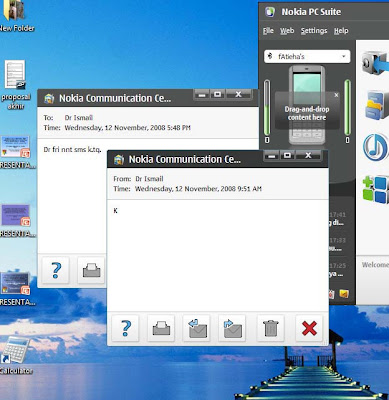The height and width of the screenshot is (400, 389).
Task: Open Install applications colored-squares icon in PC Suite
Action: pyautogui.click(x=376, y=189)
